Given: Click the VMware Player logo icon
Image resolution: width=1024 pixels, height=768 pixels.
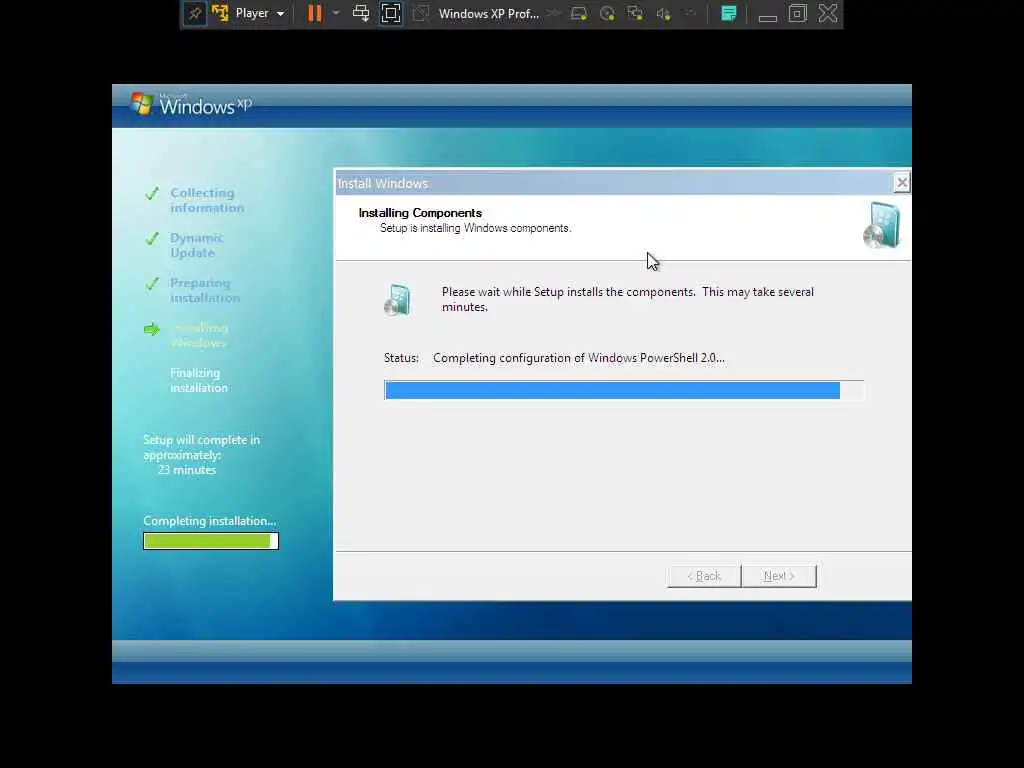Looking at the screenshot, I should click(220, 13).
